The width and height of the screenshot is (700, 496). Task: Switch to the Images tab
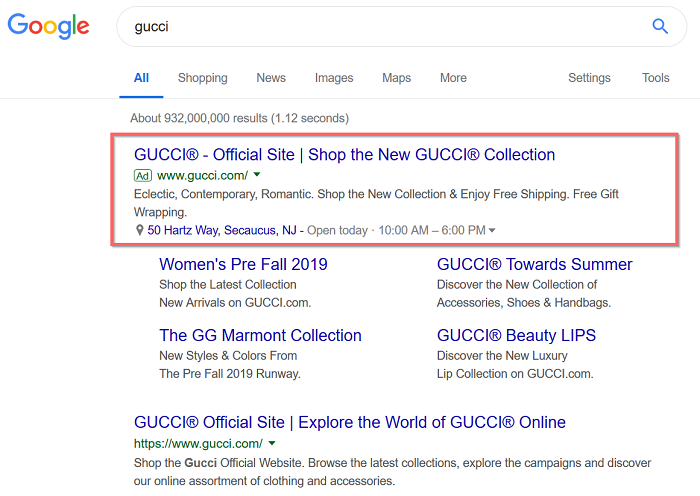[334, 78]
